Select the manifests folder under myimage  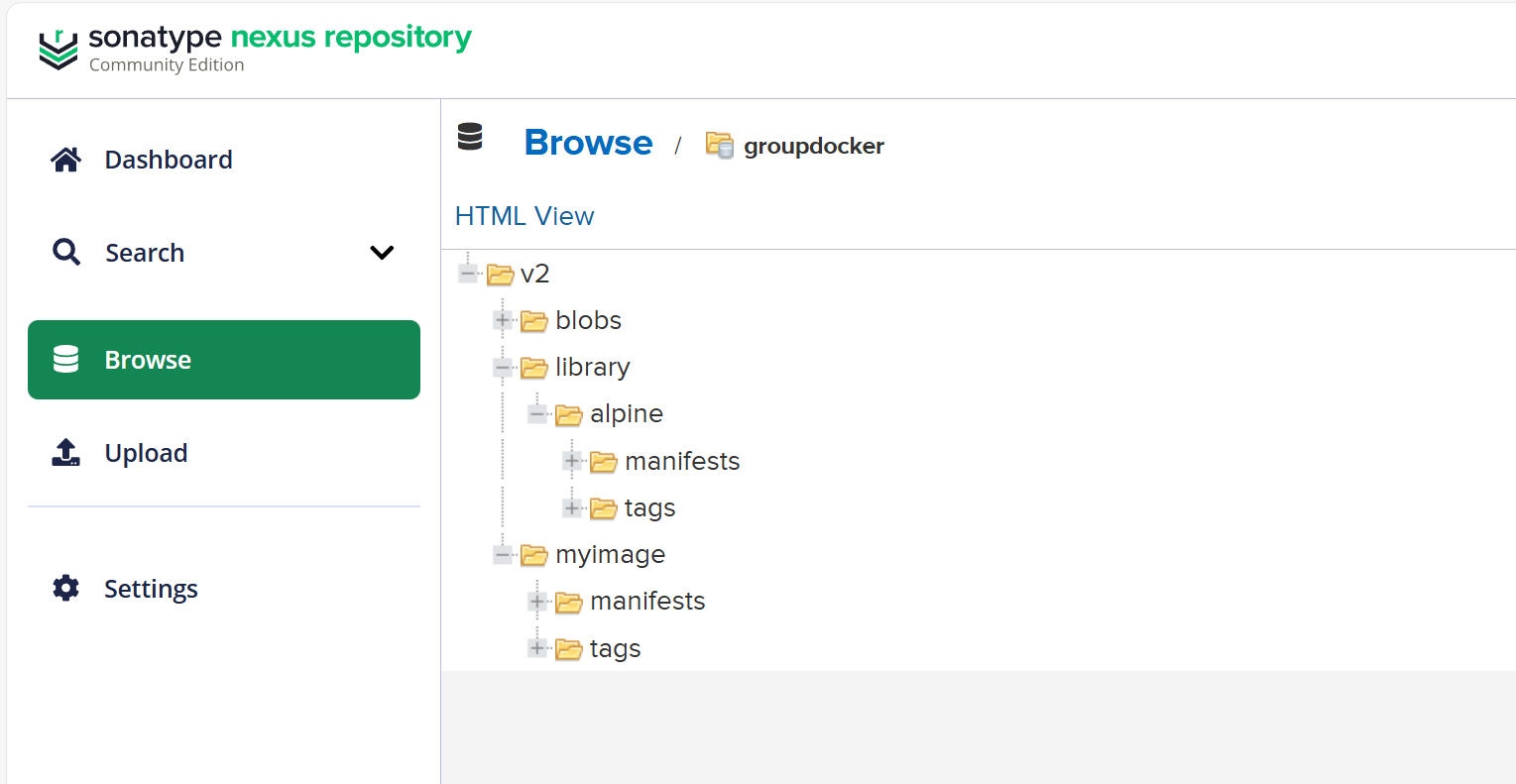[647, 602]
